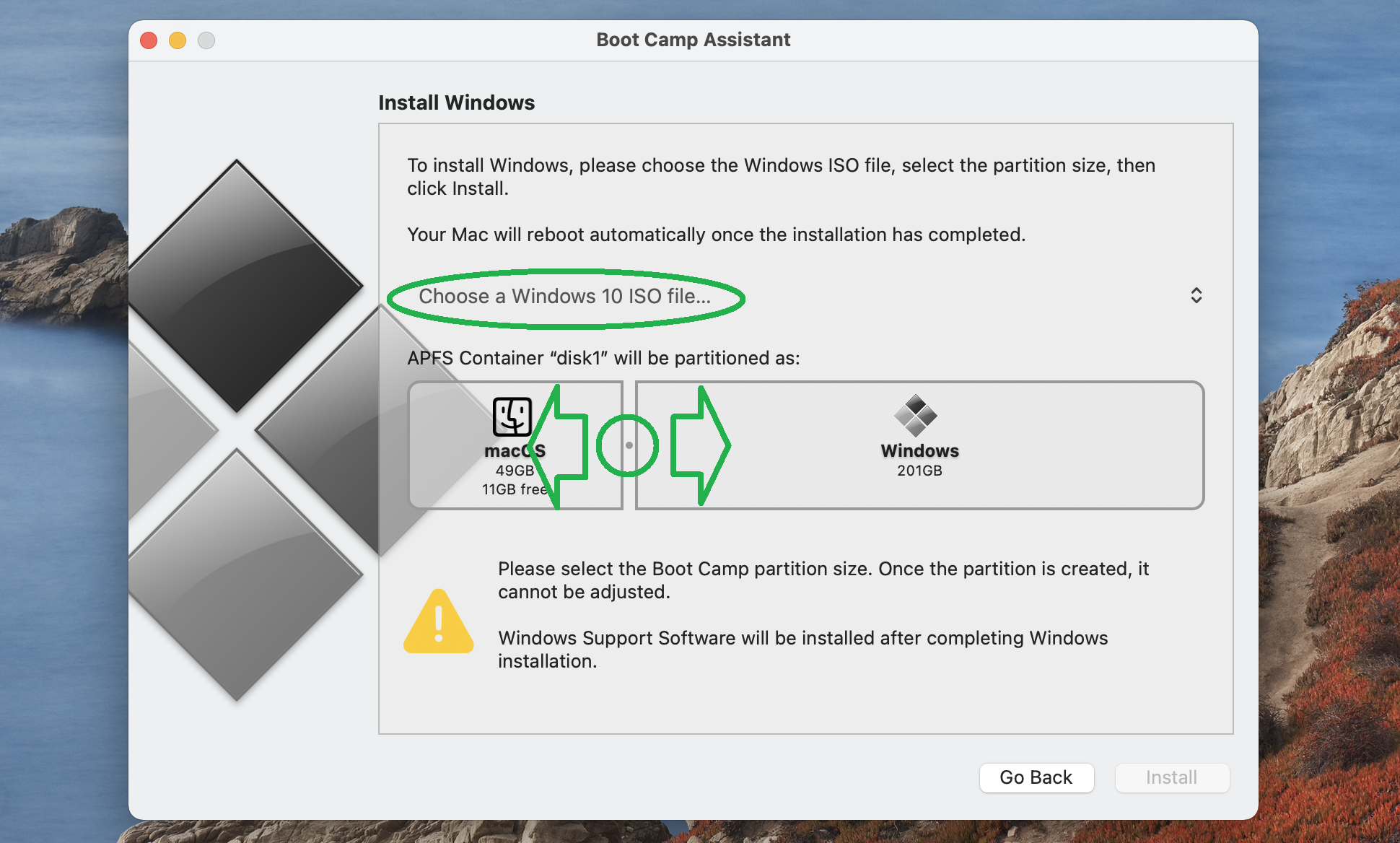Click the APFS Container disk1 partition text
The height and width of the screenshot is (843, 1400).
click(x=604, y=358)
